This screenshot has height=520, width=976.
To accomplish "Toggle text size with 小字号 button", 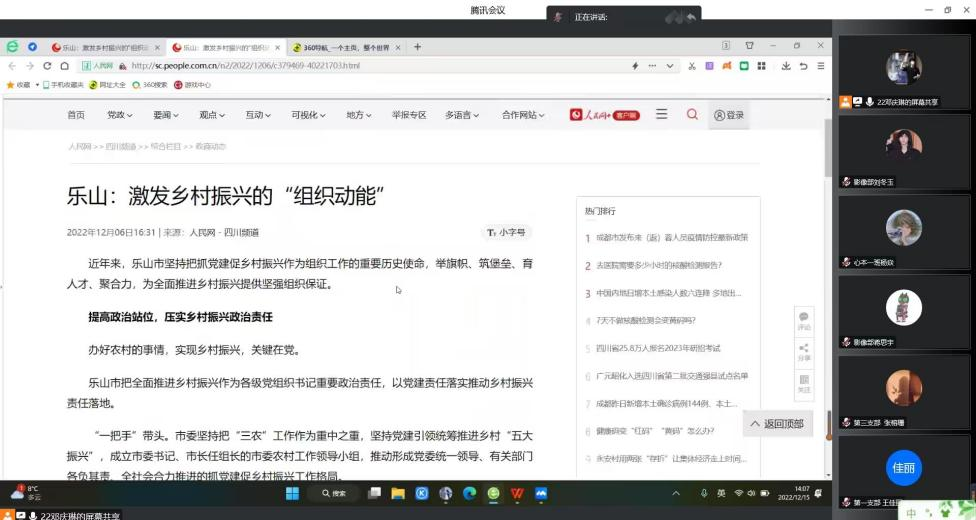I will point(506,232).
